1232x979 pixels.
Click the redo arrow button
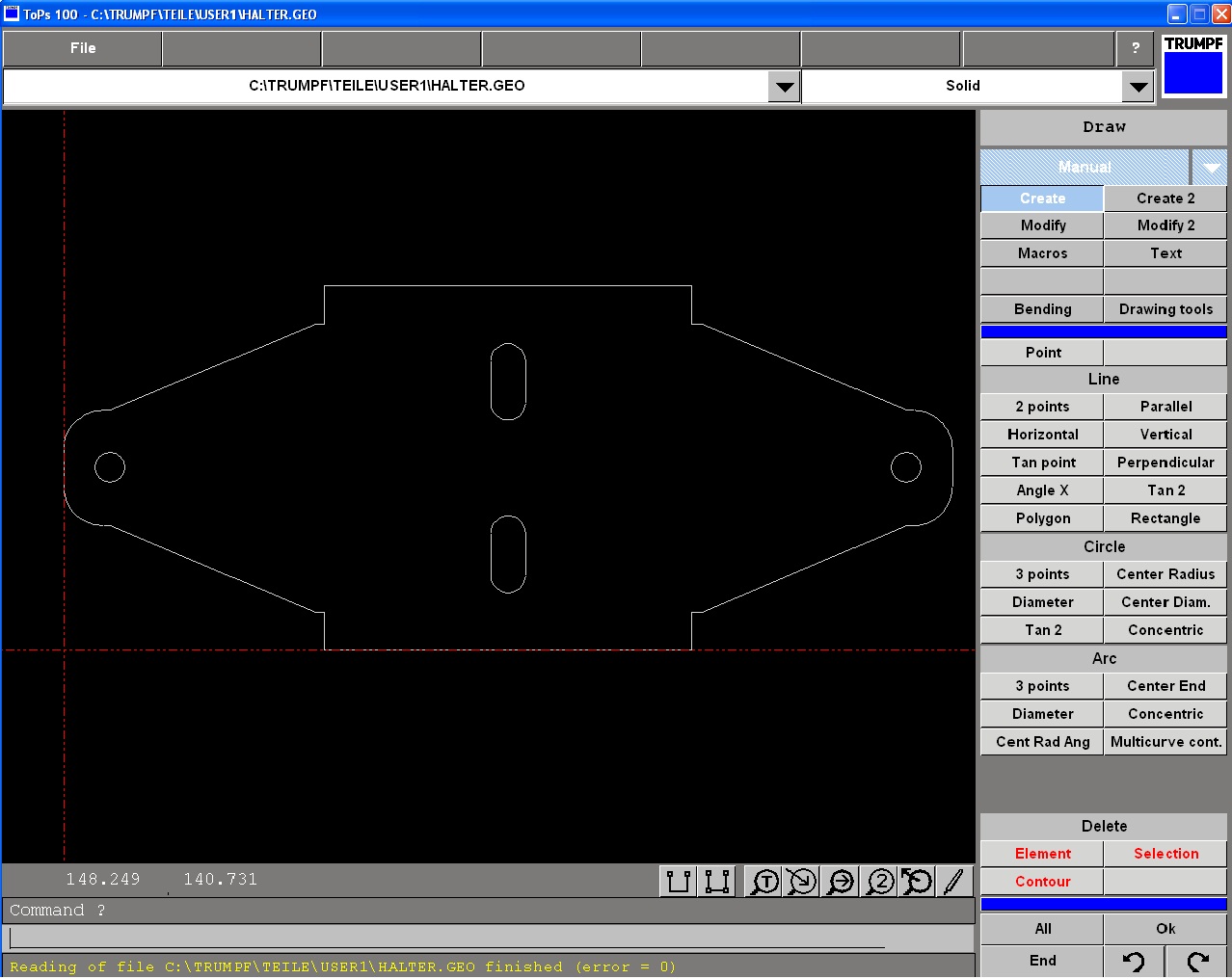pyautogui.click(x=1197, y=961)
